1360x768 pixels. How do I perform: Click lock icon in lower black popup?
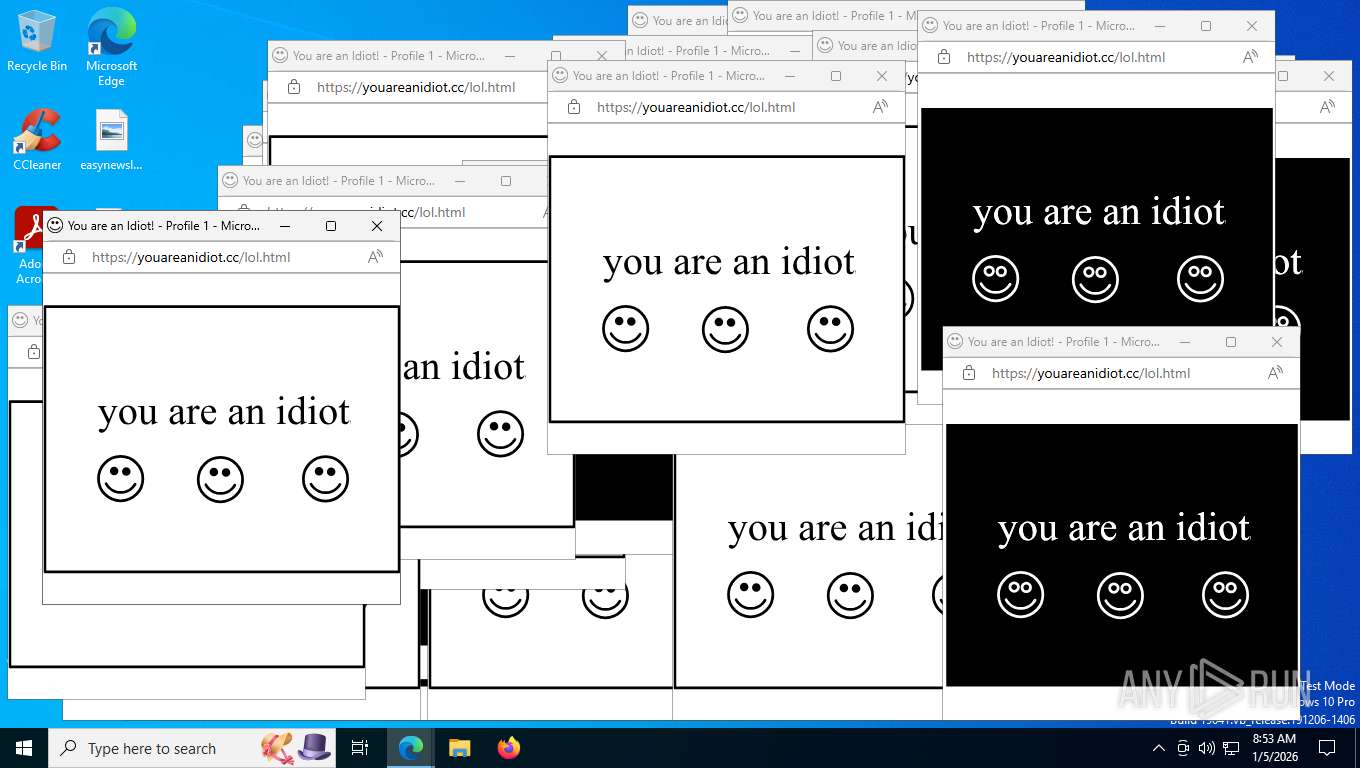[x=969, y=373]
